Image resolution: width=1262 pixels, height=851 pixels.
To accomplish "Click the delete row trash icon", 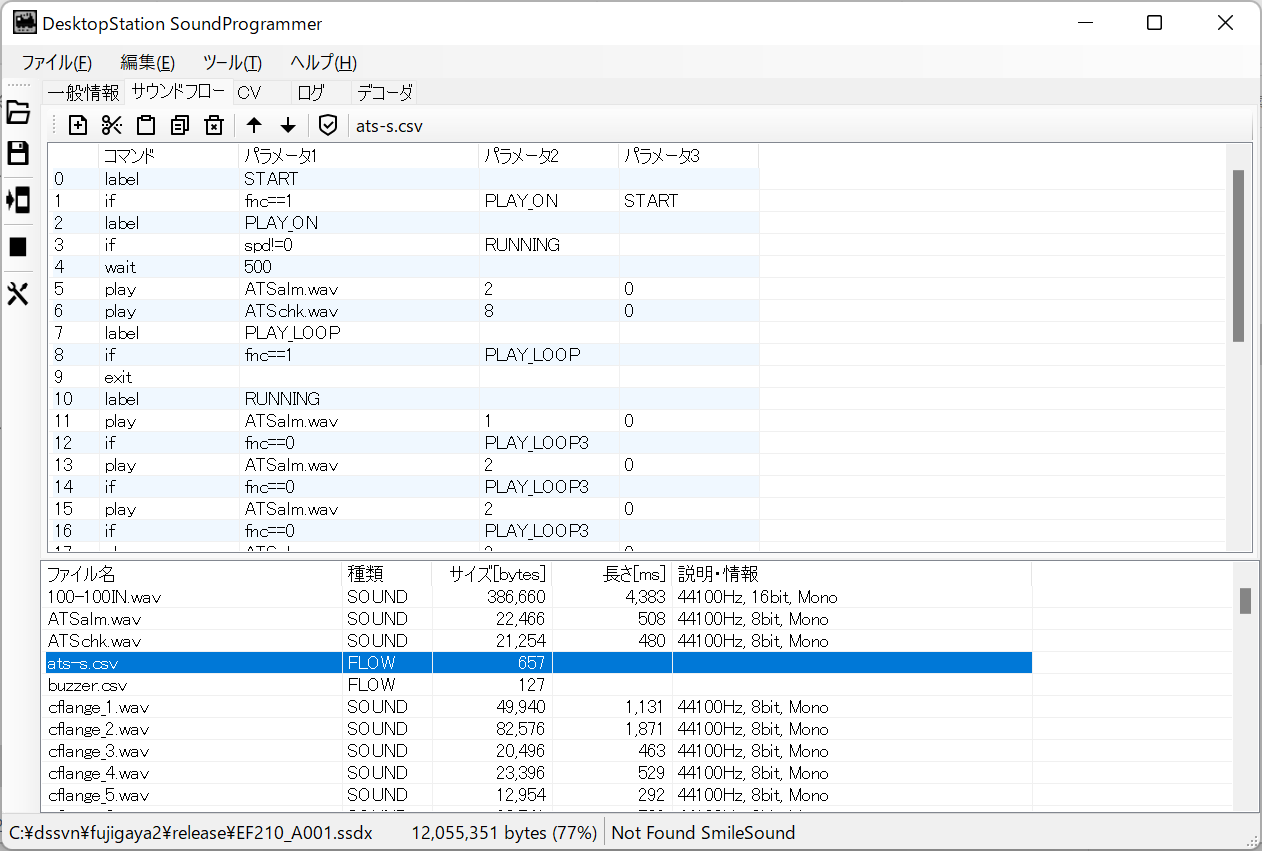I will [x=213, y=125].
